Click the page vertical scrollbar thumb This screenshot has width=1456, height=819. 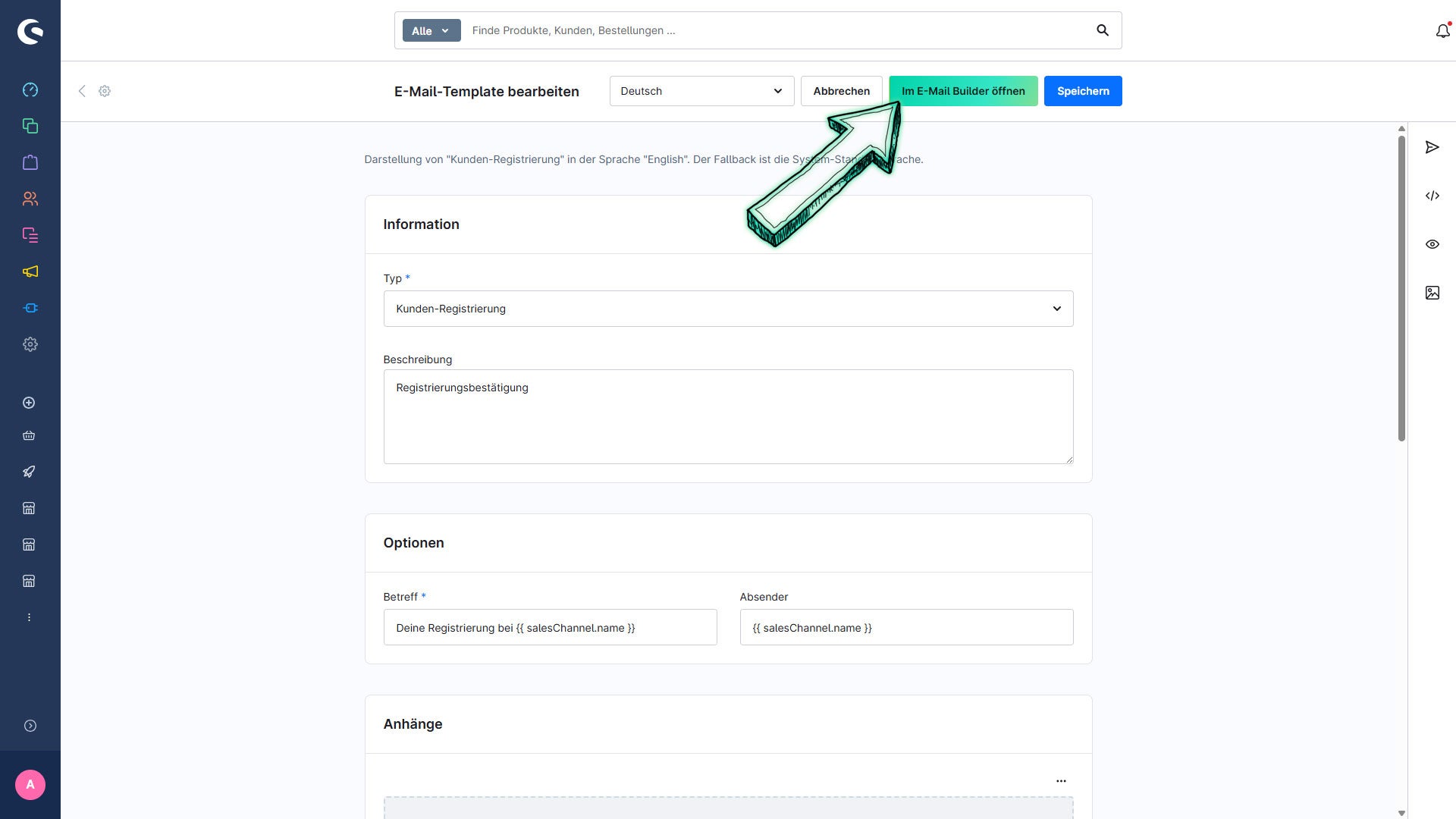[x=1401, y=288]
